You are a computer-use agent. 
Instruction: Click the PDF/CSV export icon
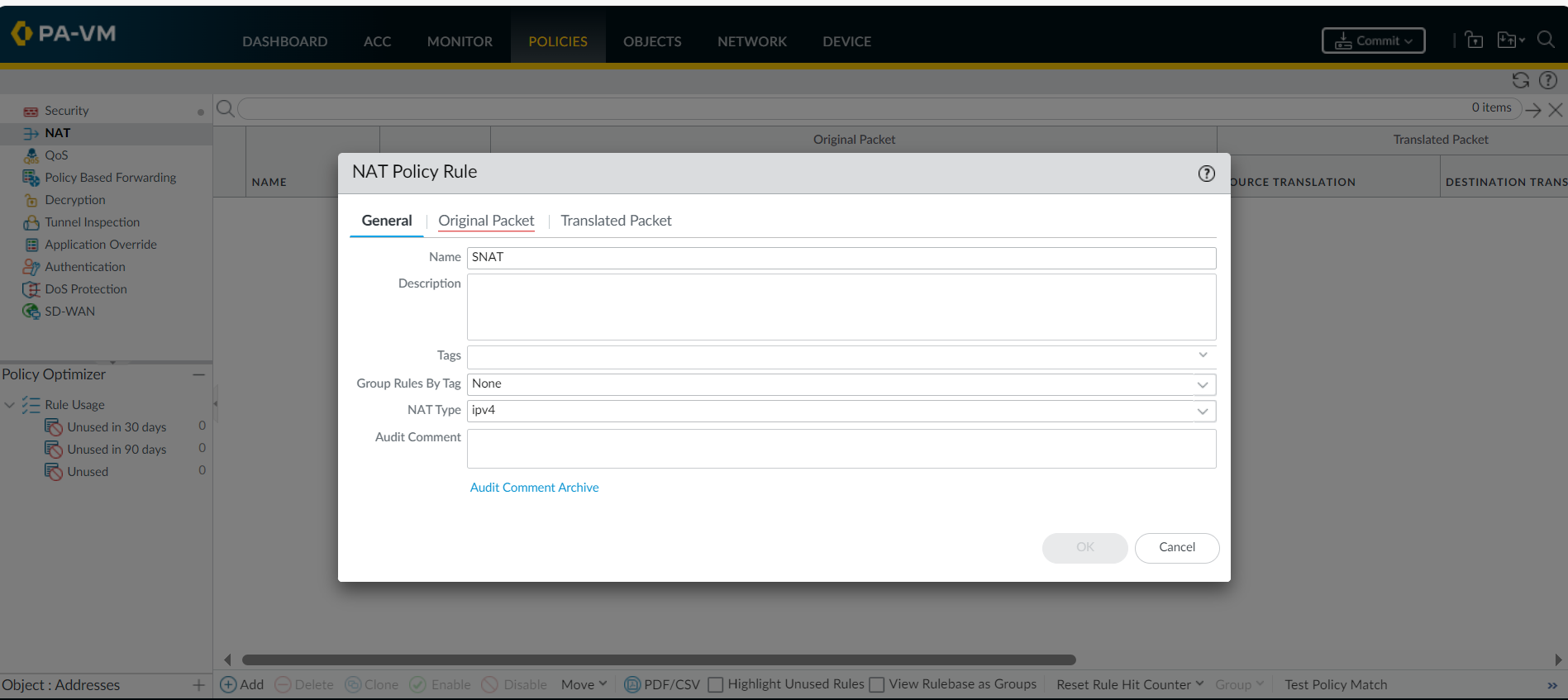pos(632,684)
